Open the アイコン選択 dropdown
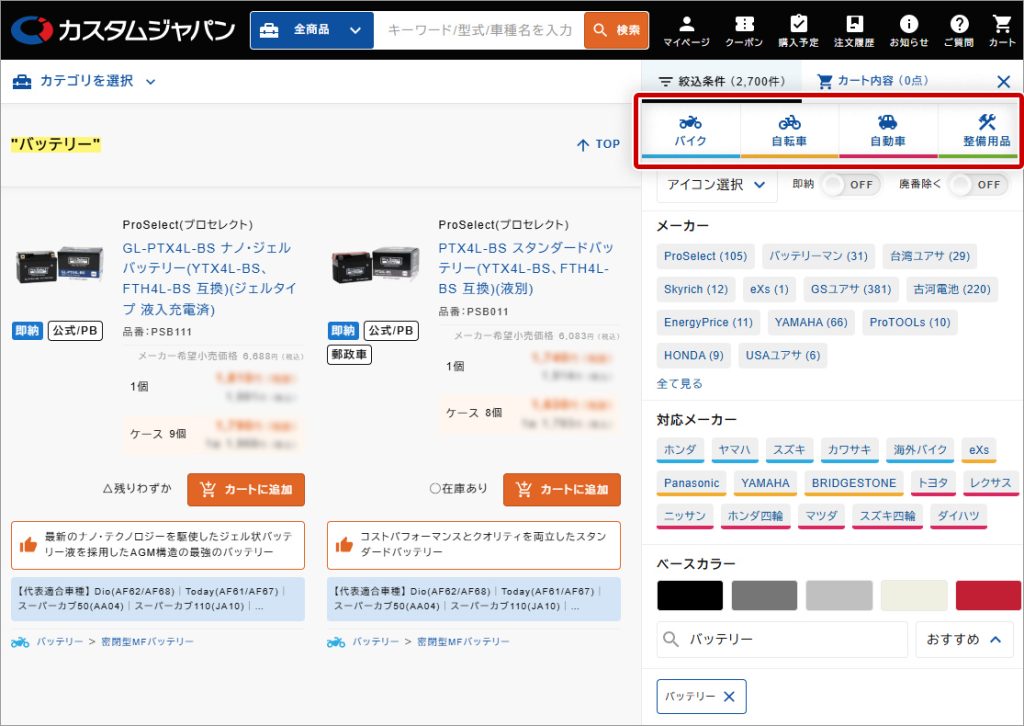Image resolution: width=1024 pixels, height=726 pixels. point(716,185)
